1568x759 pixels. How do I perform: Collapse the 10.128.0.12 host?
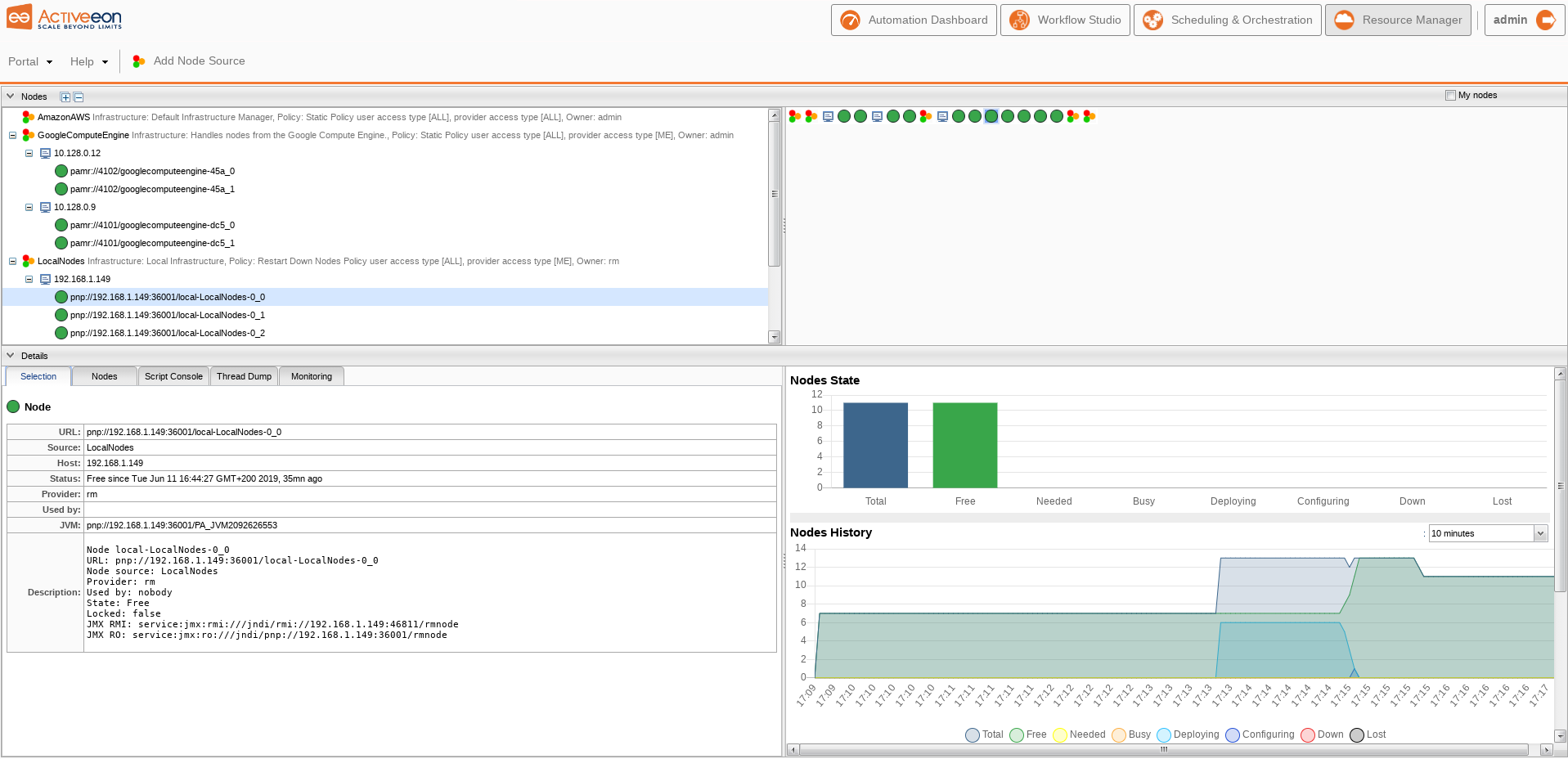(x=29, y=153)
